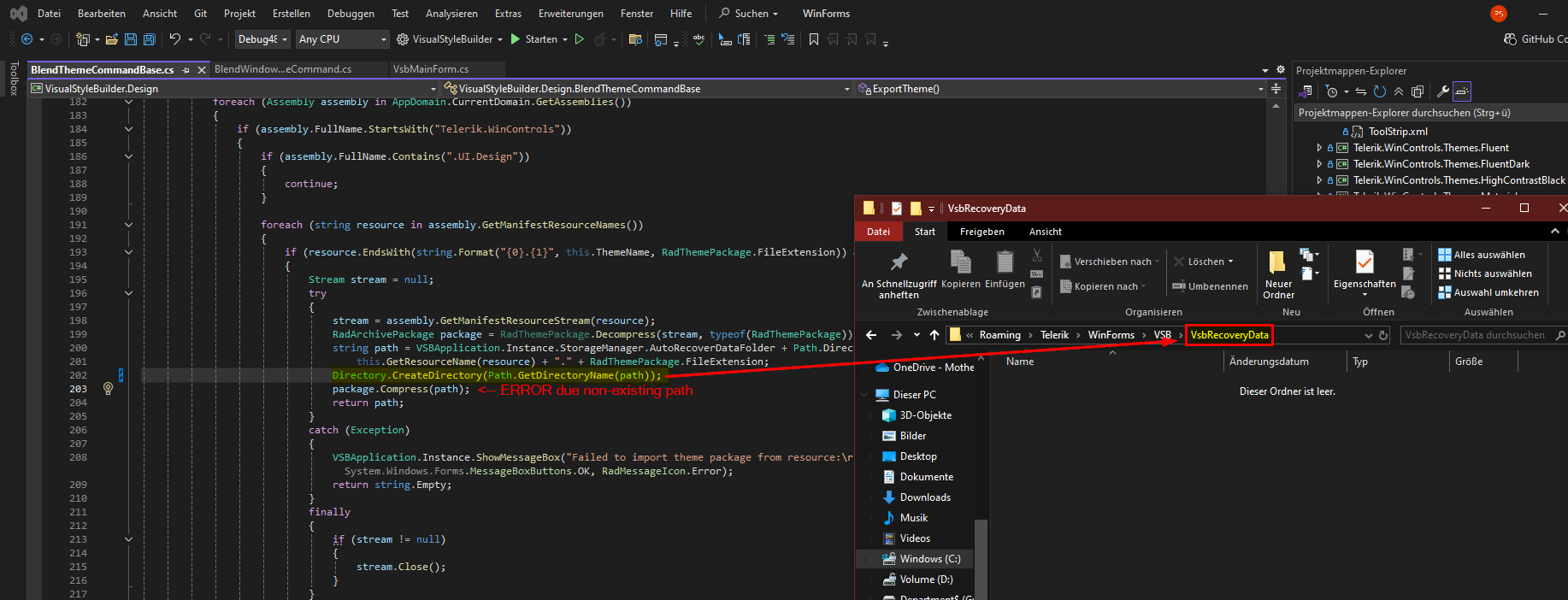1568x600 pixels.
Task: Switch to VsbMainForm.cs tab
Action: point(431,69)
